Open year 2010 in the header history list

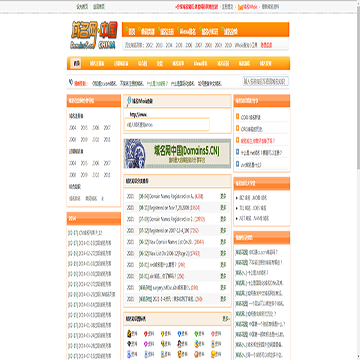point(228,45)
